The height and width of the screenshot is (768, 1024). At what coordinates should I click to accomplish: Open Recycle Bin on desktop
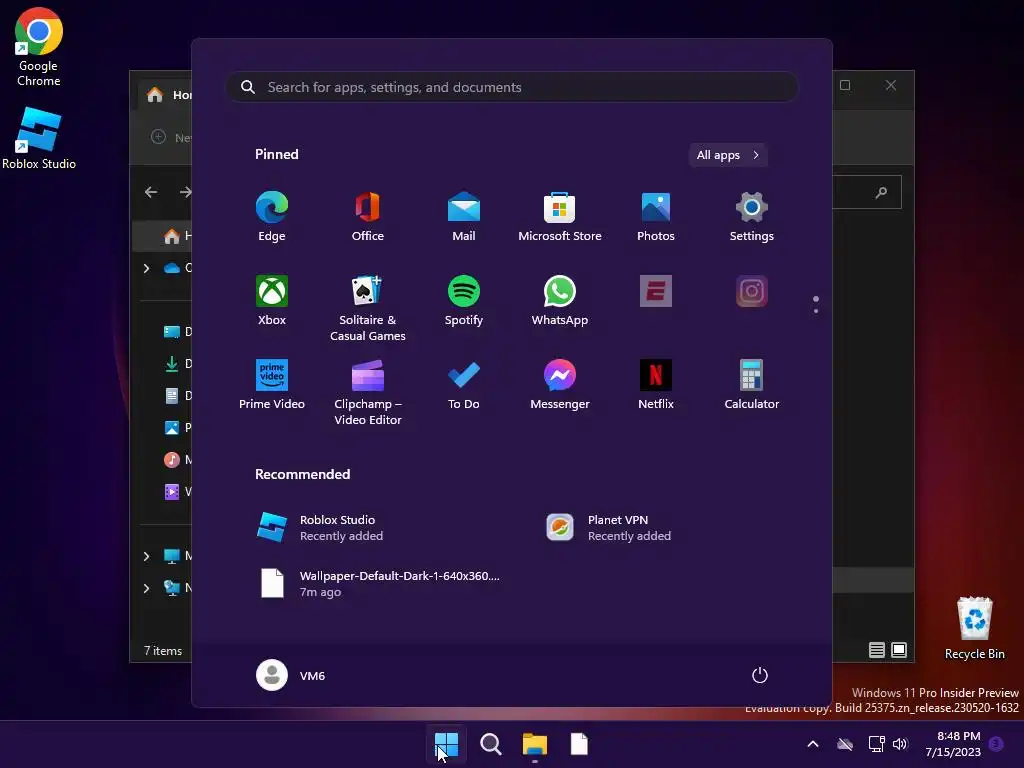[974, 628]
